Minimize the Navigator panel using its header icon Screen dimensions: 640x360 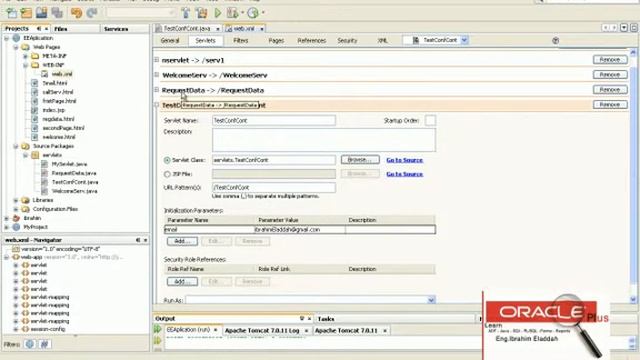[138, 240]
